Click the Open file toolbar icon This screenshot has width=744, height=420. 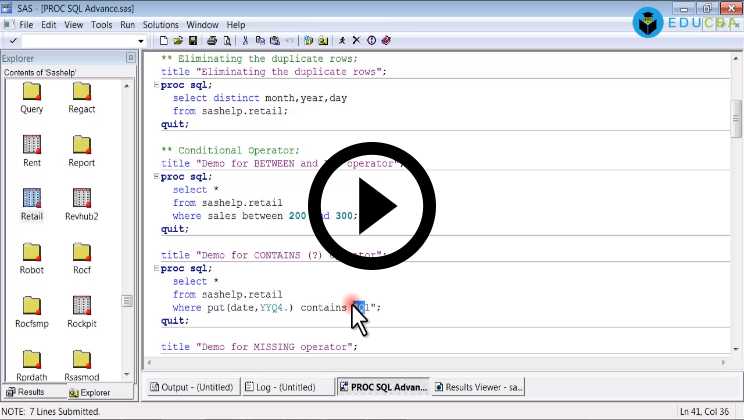[x=178, y=41]
